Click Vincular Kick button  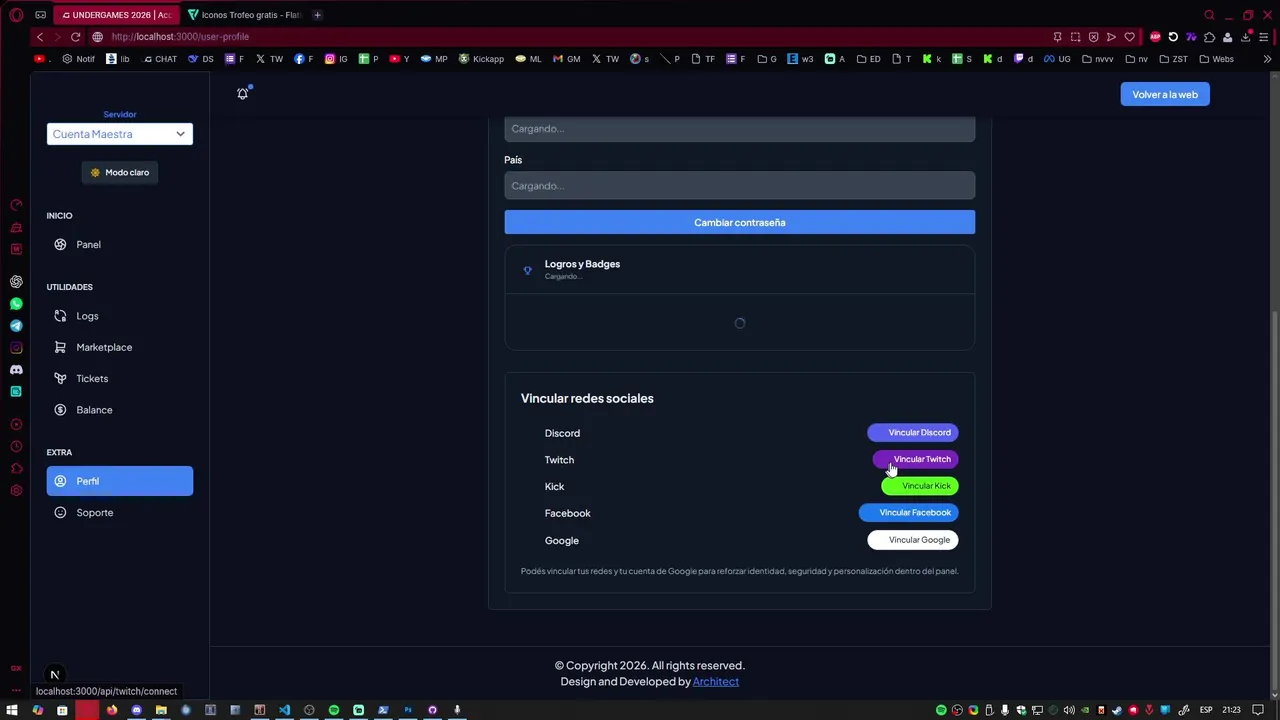[920, 486]
